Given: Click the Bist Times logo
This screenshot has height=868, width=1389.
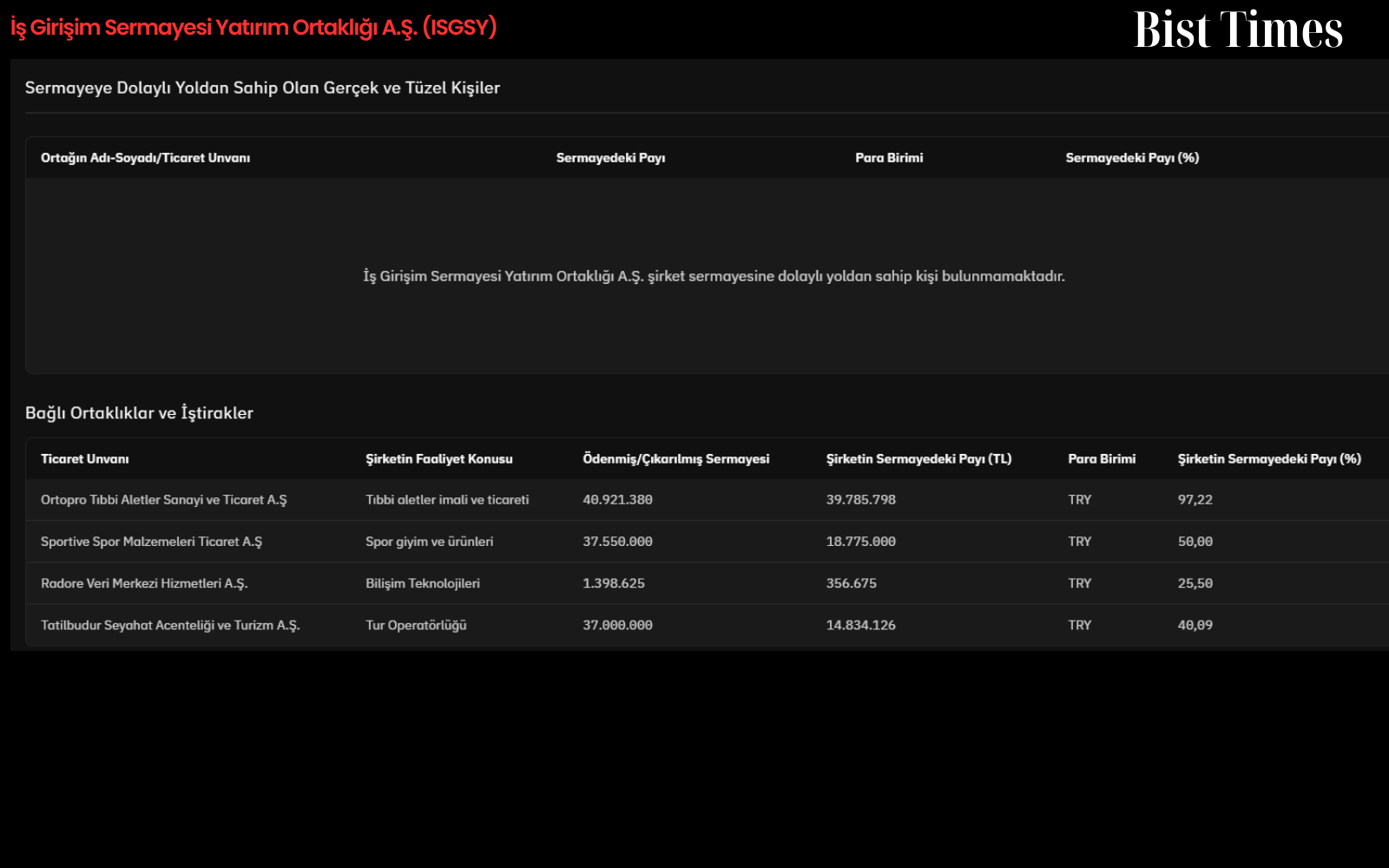Looking at the screenshot, I should 1238,30.
